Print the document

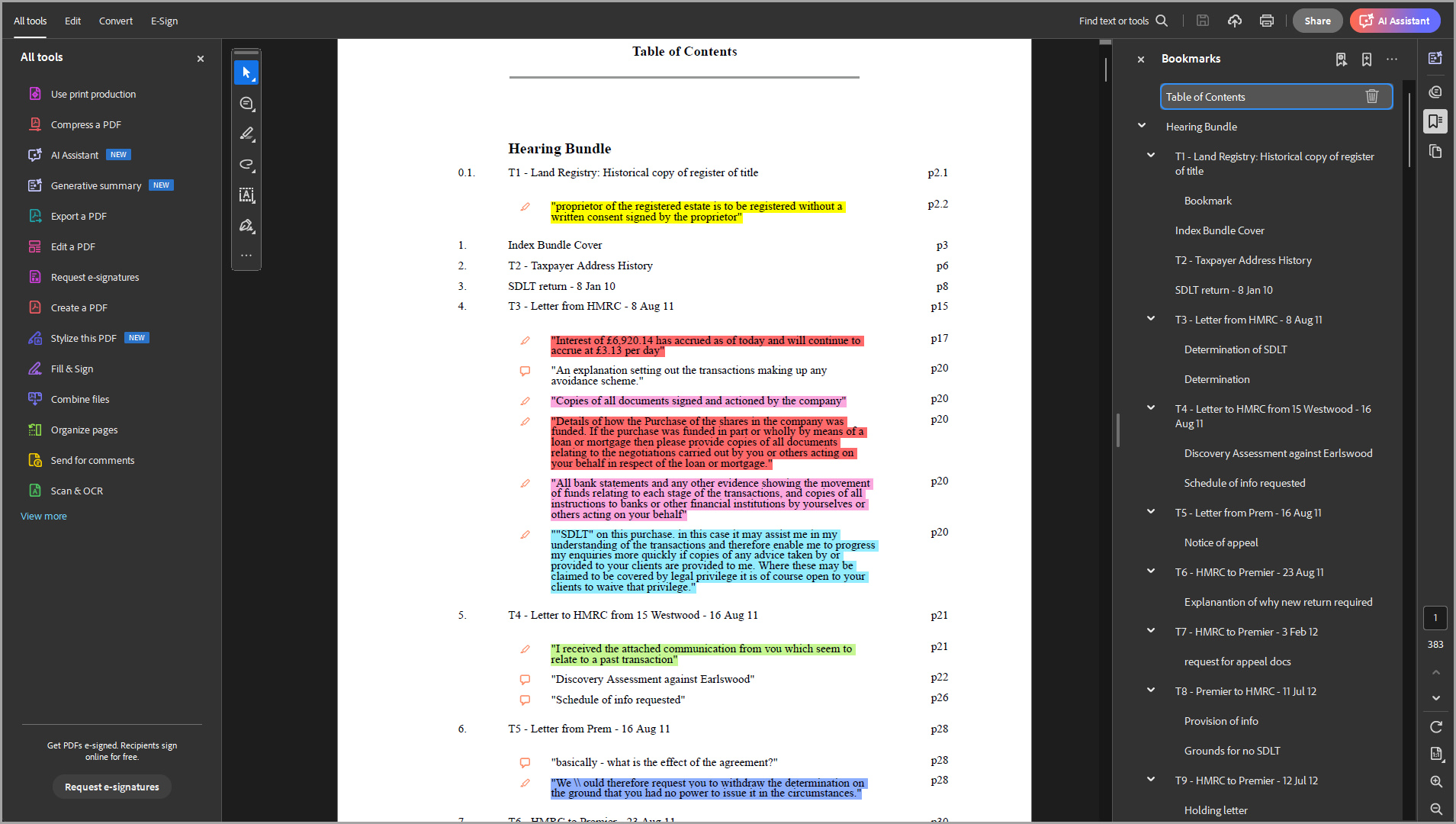pos(1267,21)
